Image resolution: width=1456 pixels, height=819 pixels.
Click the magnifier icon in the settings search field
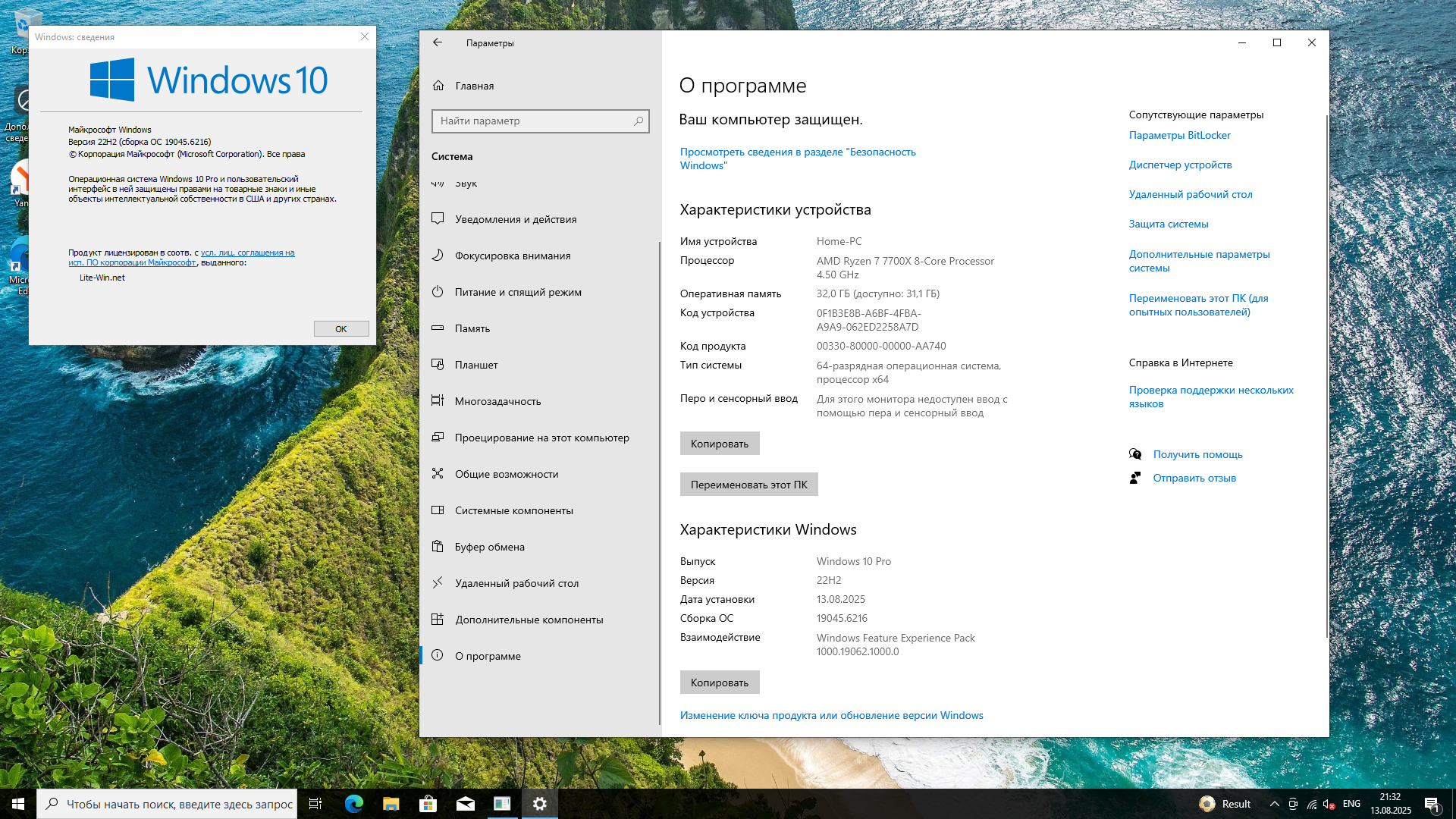tap(639, 121)
